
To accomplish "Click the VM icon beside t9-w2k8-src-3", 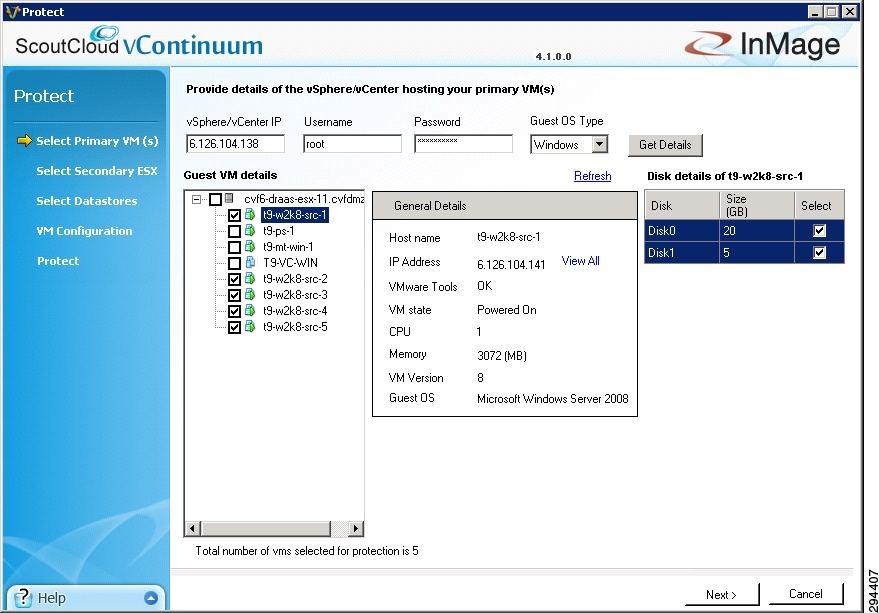I will [x=251, y=294].
